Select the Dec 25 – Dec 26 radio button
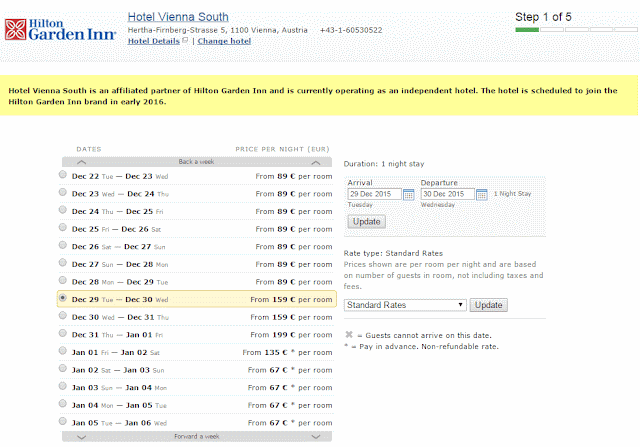The width and height of the screenshot is (640, 447). [62, 227]
